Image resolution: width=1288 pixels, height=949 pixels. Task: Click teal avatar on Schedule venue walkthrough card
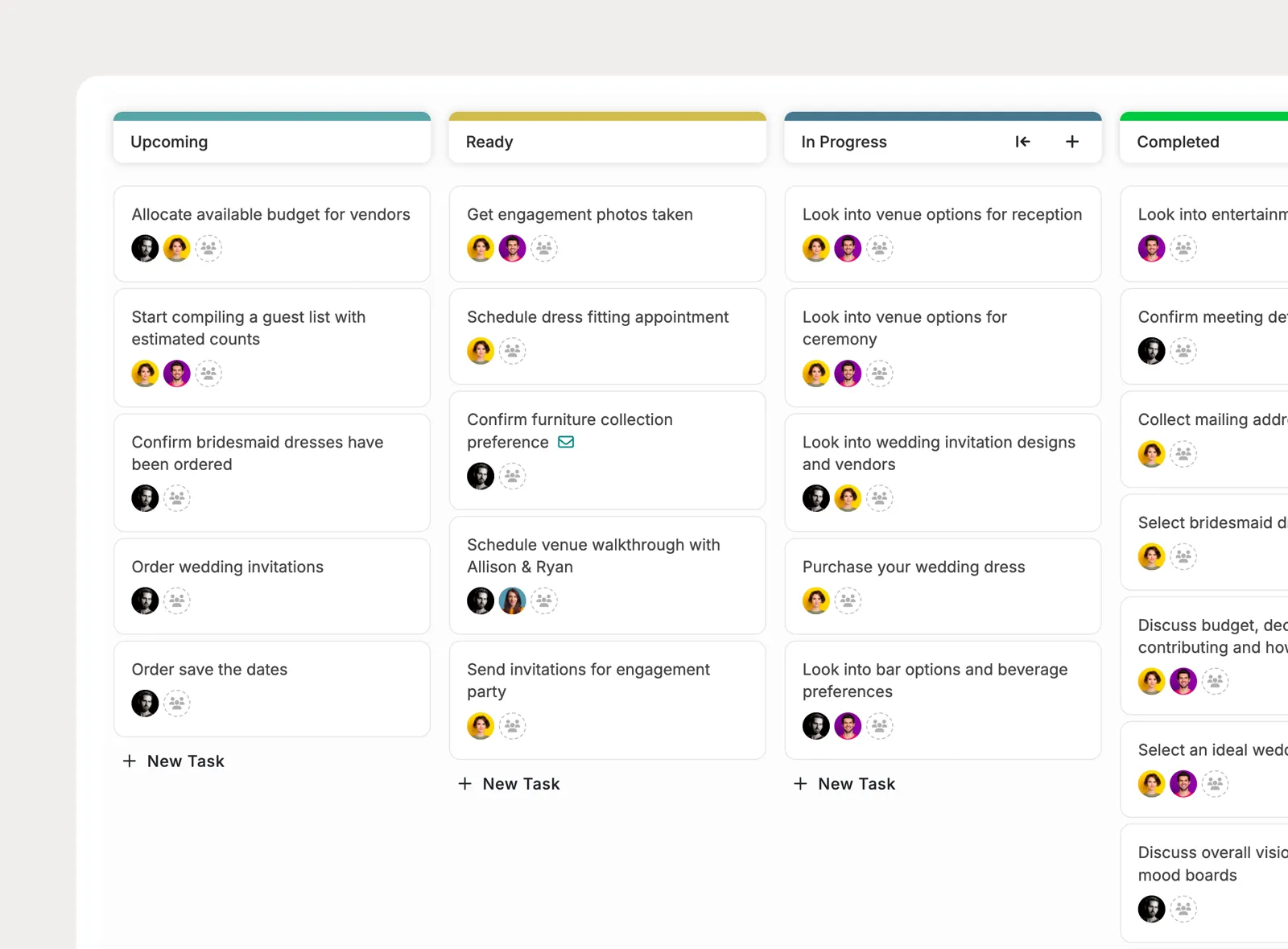[513, 600]
